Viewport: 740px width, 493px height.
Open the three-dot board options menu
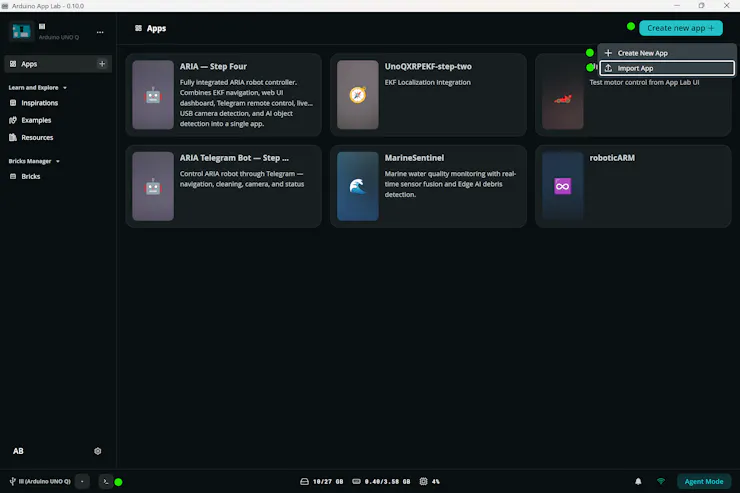[100, 32]
